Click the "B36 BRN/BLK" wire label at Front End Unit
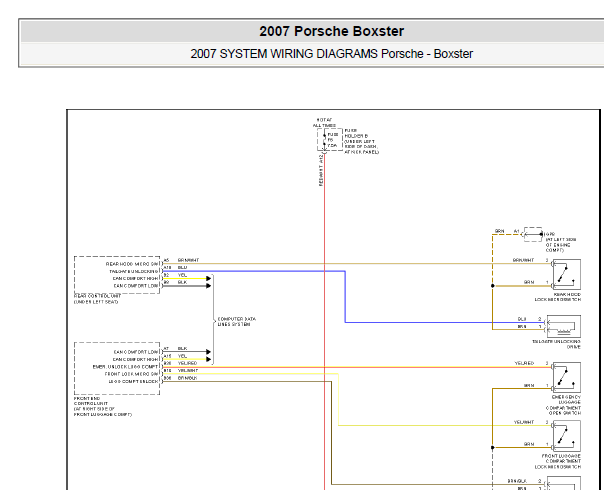604x490 pixels. pyautogui.click(x=180, y=378)
